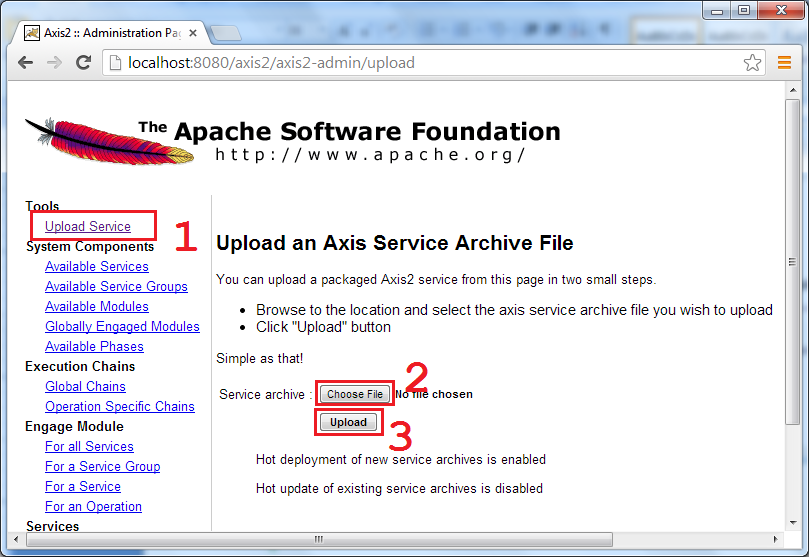Open the For a Service link
Image resolution: width=809 pixels, height=557 pixels.
click(83, 487)
